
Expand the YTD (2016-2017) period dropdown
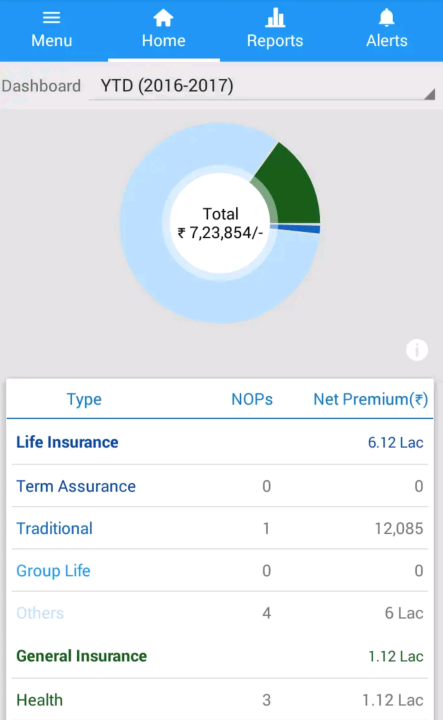point(262,86)
